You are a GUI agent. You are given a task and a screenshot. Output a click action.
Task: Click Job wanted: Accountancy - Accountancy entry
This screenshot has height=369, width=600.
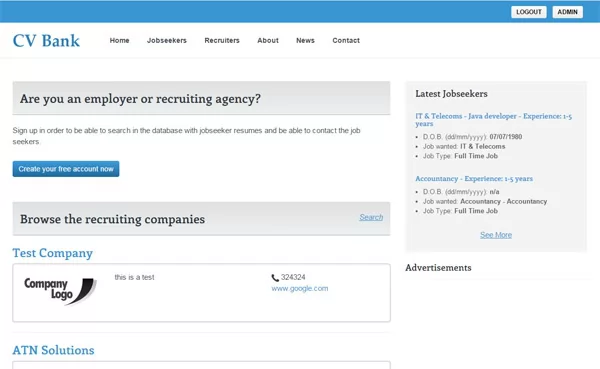485,201
